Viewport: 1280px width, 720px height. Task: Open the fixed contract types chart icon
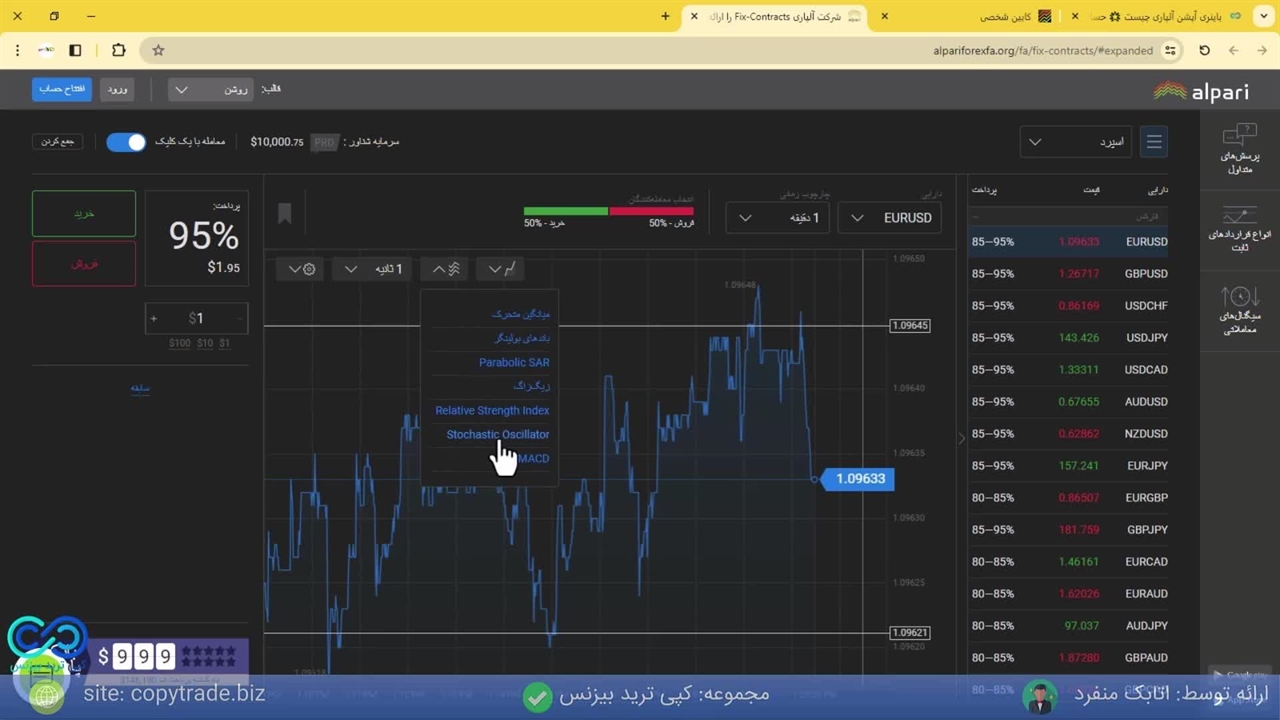point(1239,215)
